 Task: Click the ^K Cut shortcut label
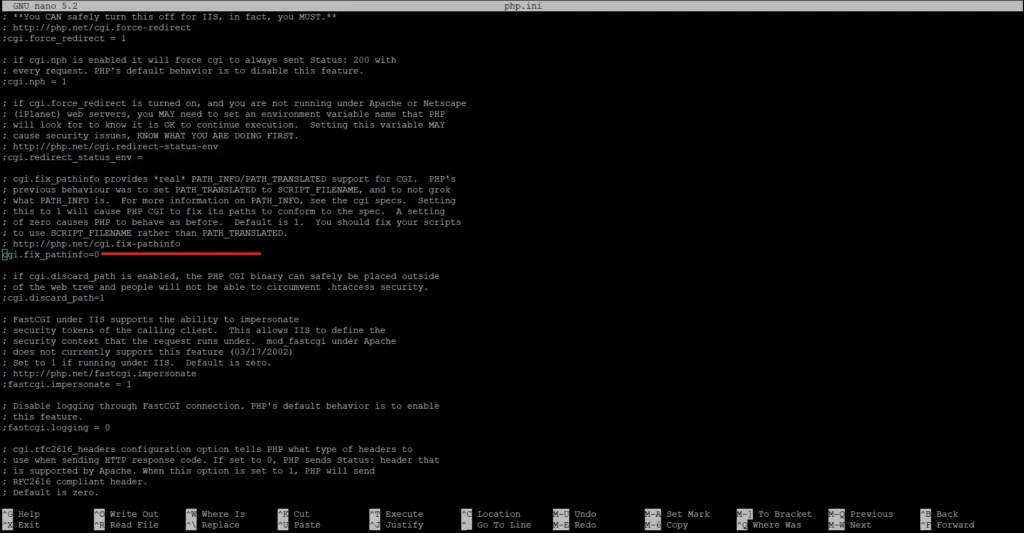tap(294, 514)
